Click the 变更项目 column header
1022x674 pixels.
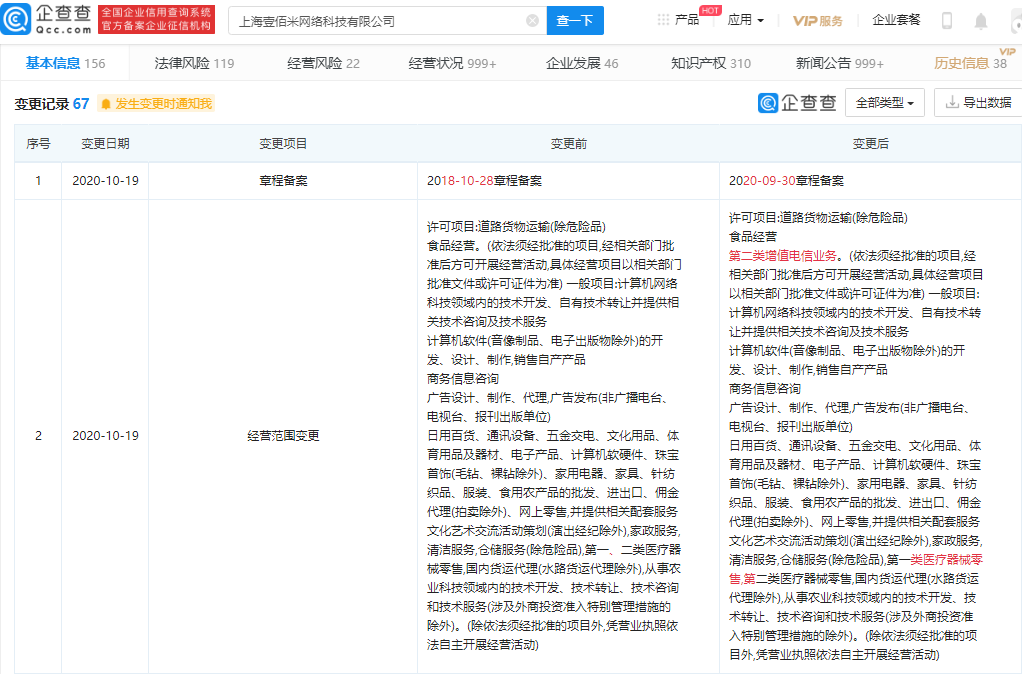point(283,143)
